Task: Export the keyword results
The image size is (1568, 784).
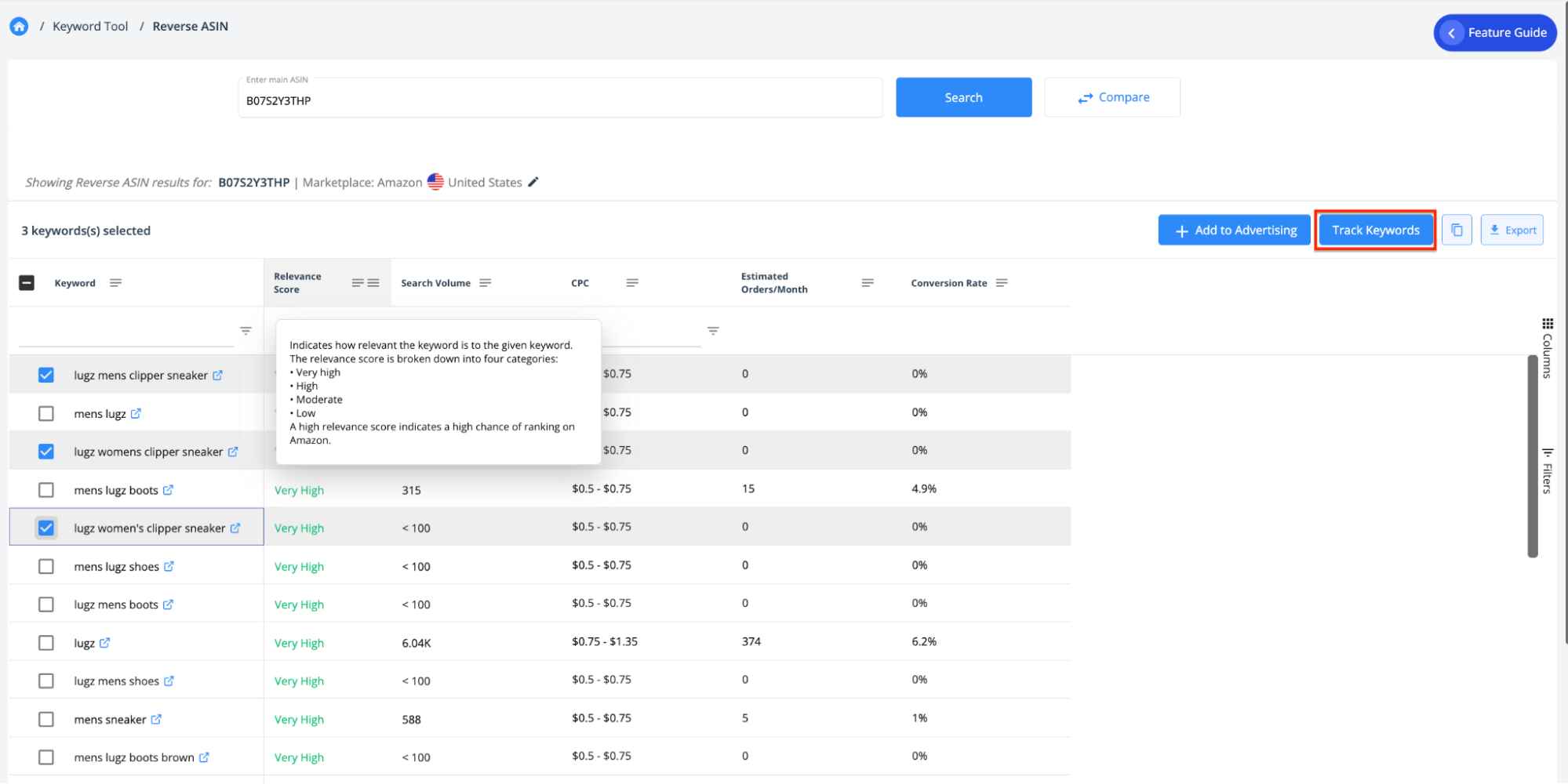Action: click(x=1512, y=230)
